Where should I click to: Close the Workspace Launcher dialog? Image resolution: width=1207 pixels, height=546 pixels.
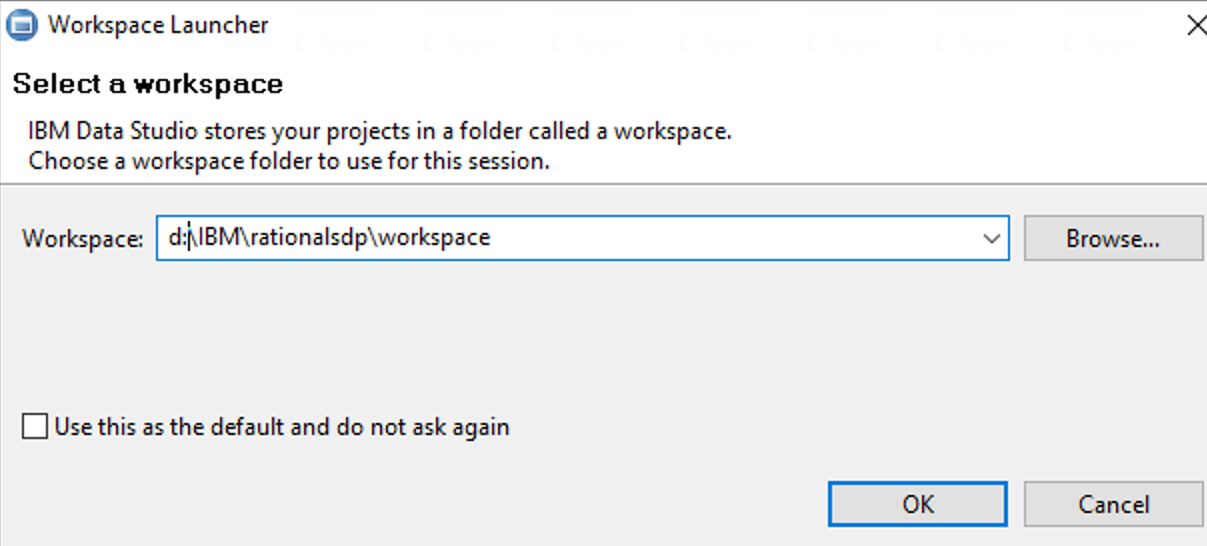(1195, 26)
